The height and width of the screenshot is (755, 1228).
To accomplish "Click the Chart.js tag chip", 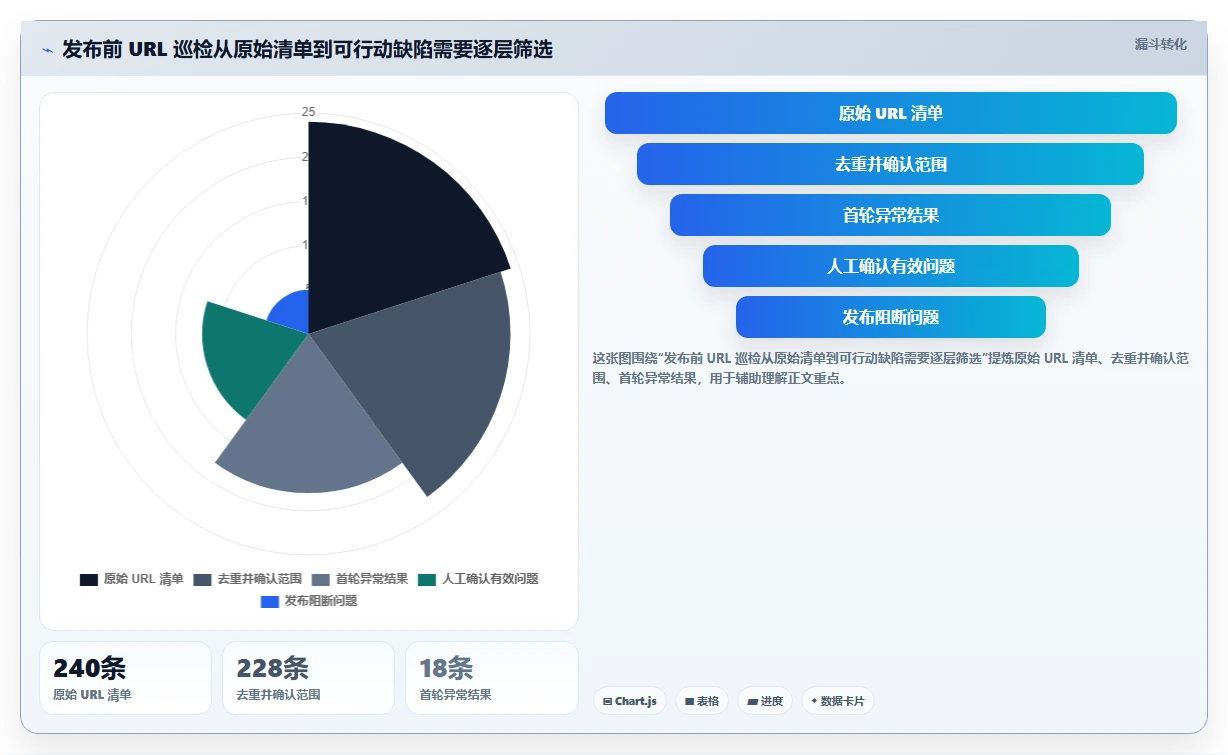I will tap(630, 701).
